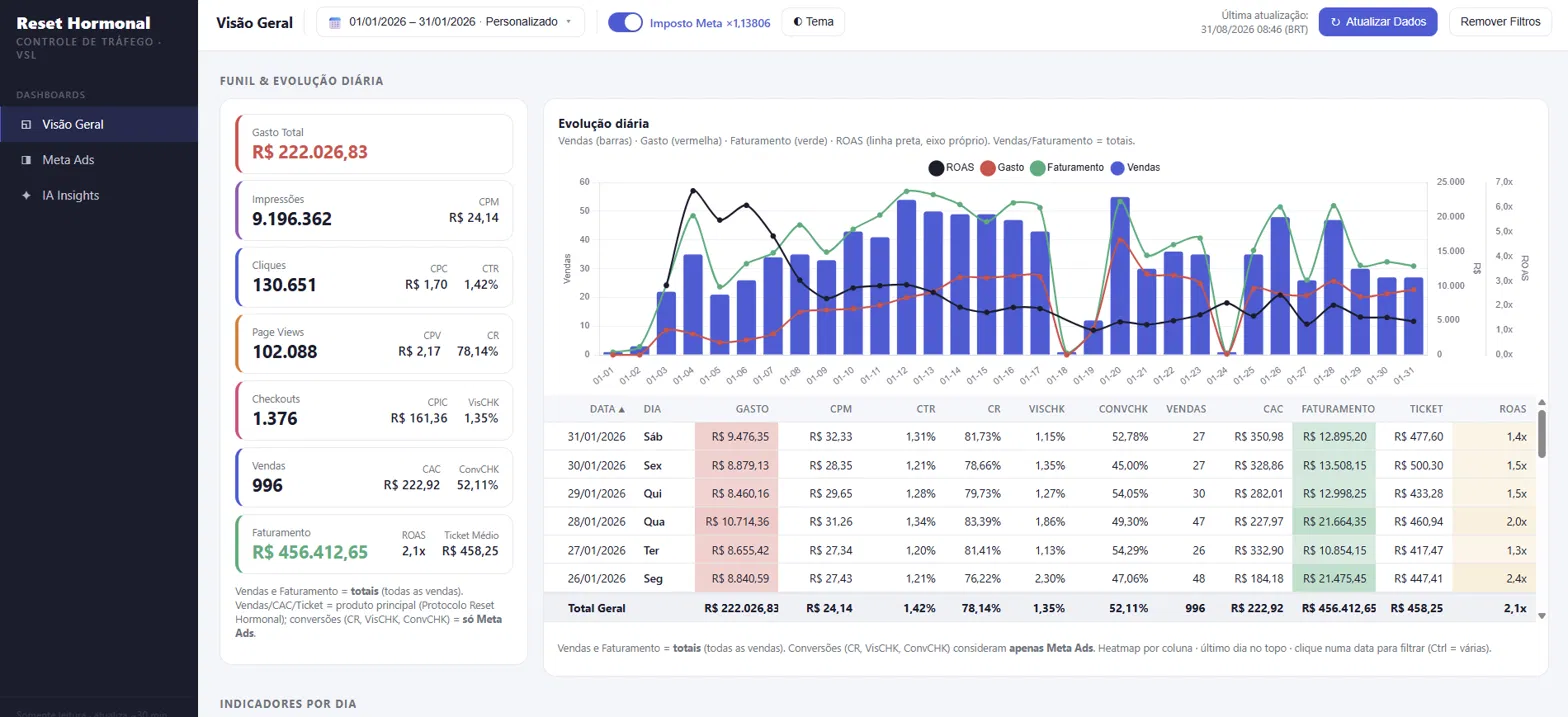This screenshot has height=717, width=1568.
Task: Sort table by GASTO column header
Action: click(752, 409)
